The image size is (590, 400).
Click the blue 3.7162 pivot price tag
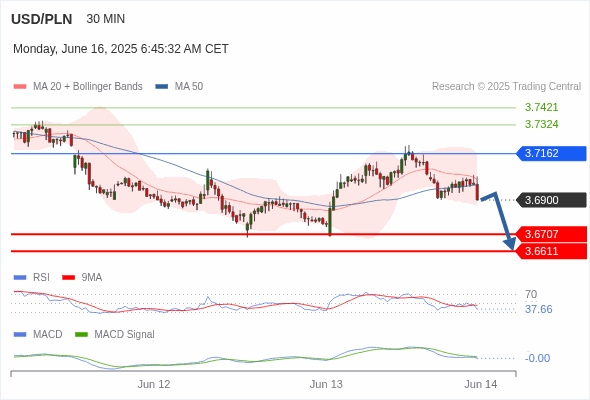551,154
